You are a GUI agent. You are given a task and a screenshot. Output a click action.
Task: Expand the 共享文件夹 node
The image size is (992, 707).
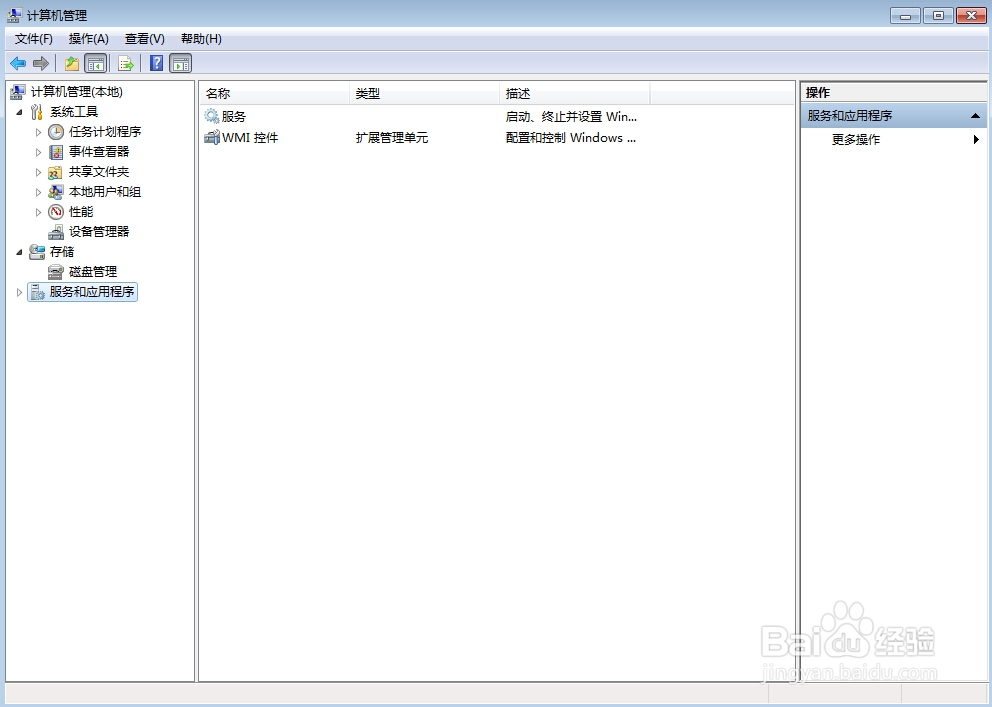pyautogui.click(x=38, y=173)
